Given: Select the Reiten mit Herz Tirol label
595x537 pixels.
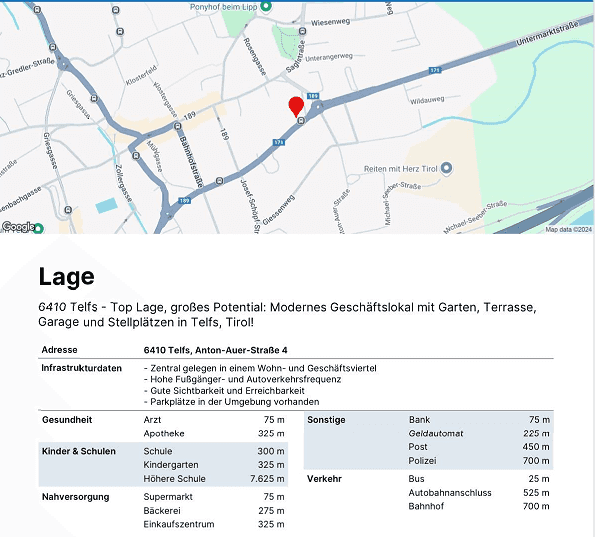Looking at the screenshot, I should pos(401,169).
